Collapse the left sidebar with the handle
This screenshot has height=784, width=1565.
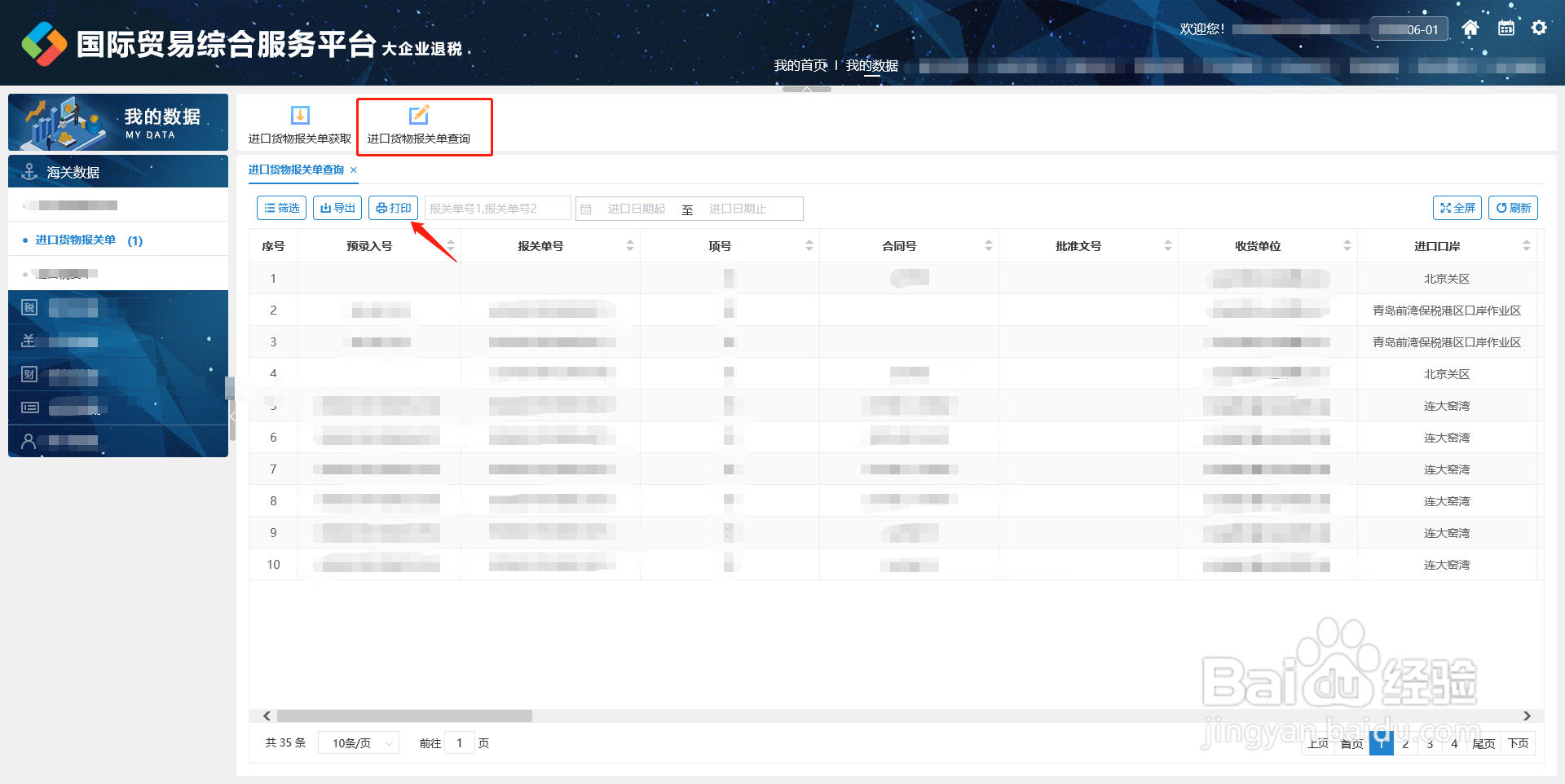[231, 416]
